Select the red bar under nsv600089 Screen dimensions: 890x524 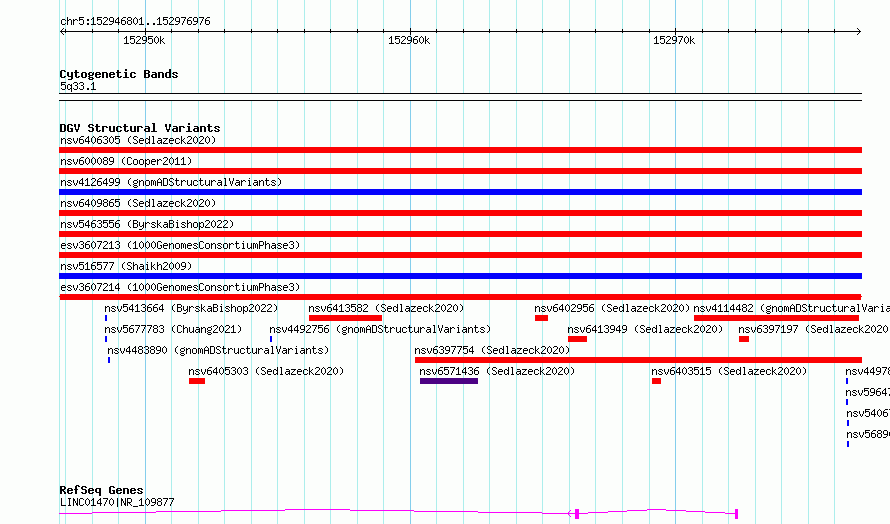click(460, 171)
